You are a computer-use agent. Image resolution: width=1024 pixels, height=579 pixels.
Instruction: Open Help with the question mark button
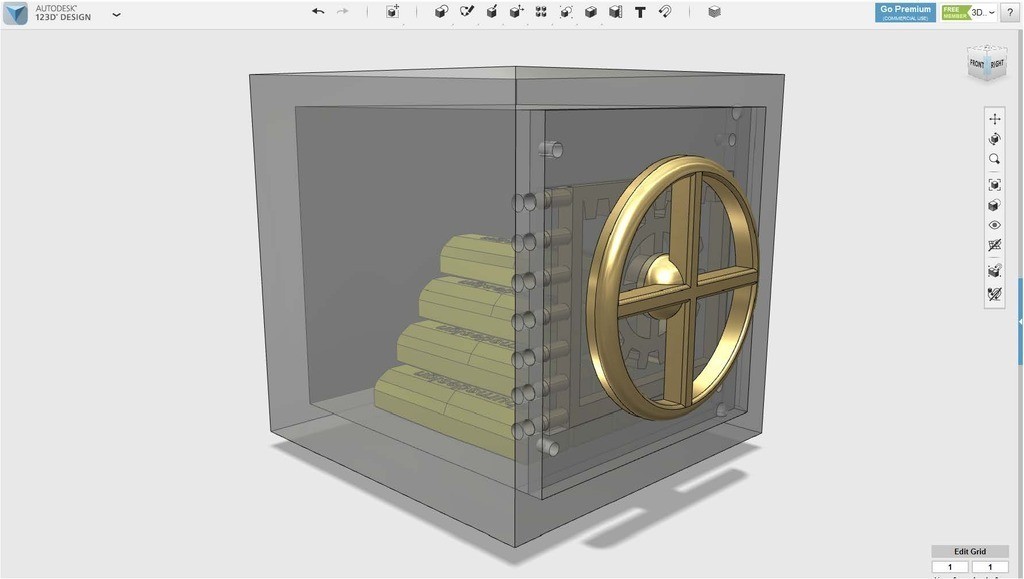1010,12
